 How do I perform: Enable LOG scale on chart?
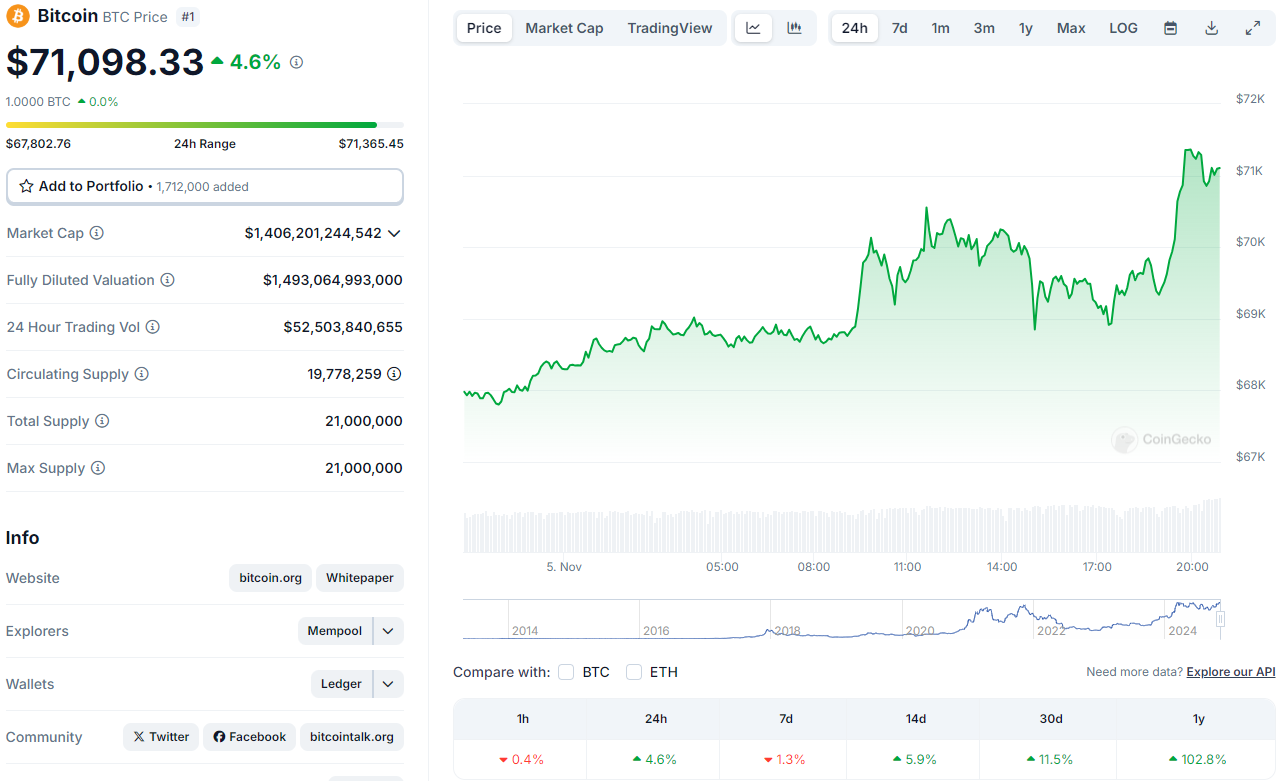click(1123, 28)
